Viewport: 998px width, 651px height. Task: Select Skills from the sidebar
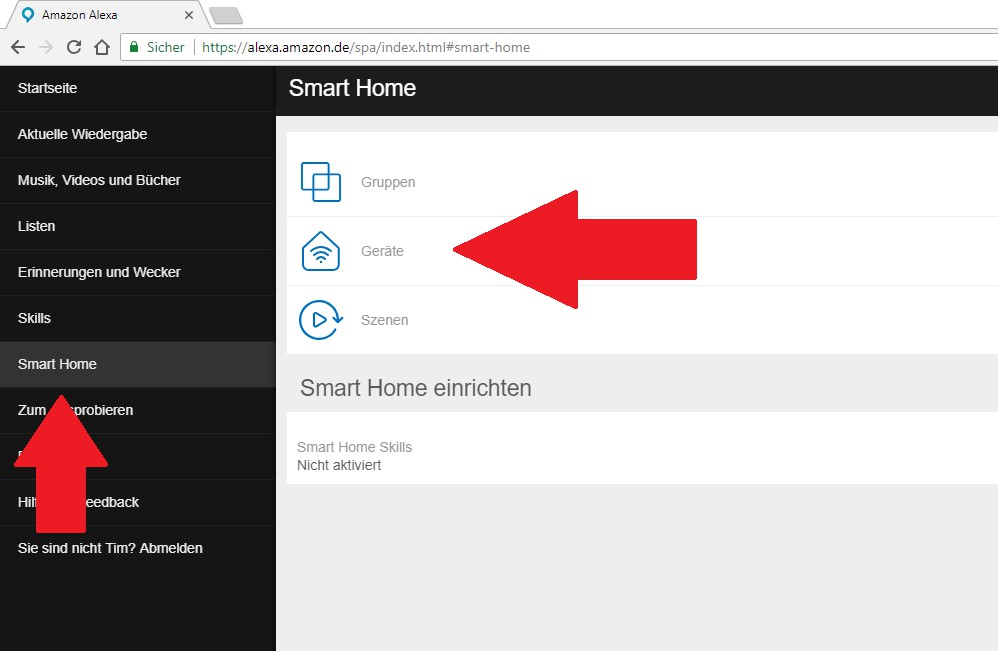click(34, 318)
